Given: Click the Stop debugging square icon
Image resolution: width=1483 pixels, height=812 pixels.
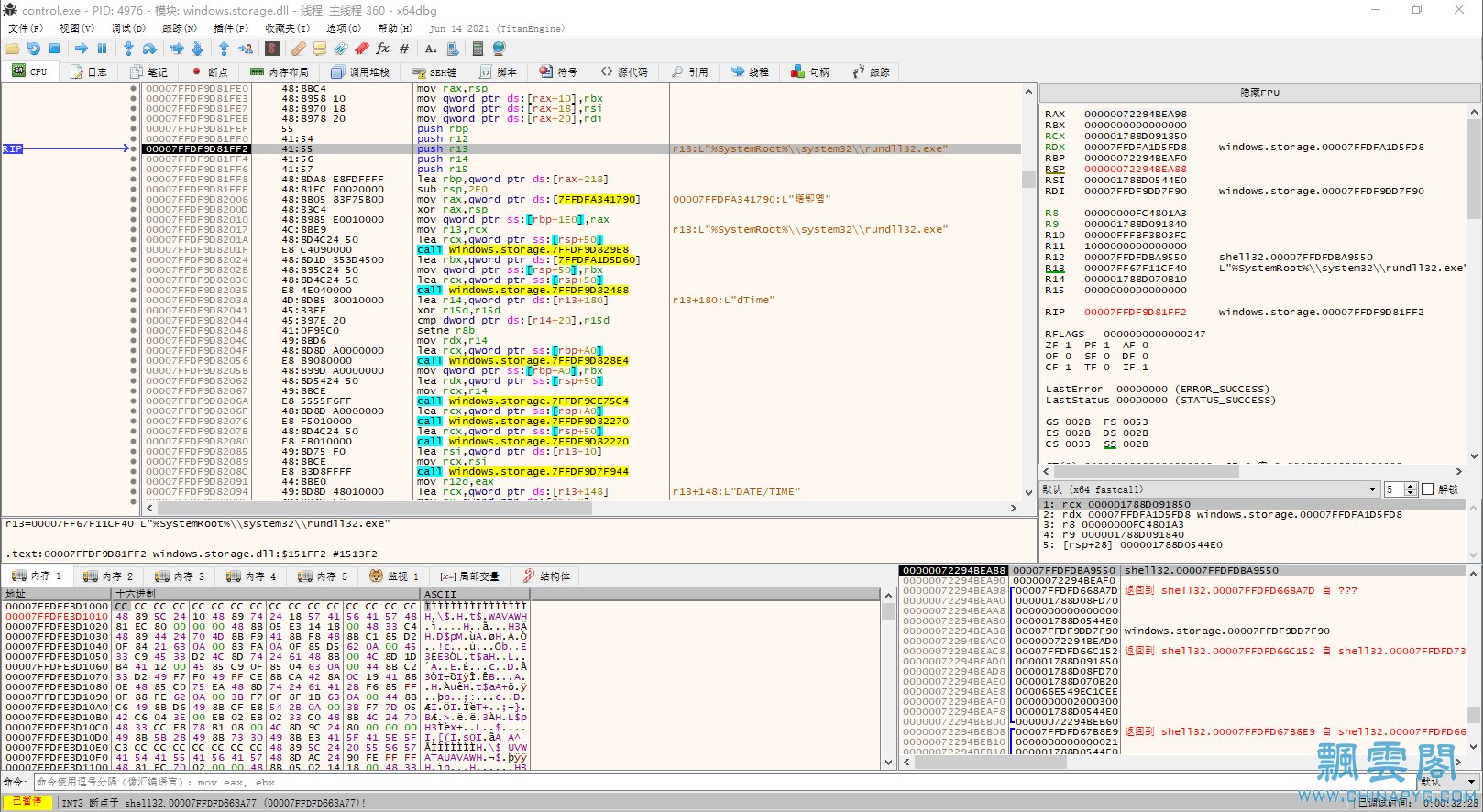Looking at the screenshot, I should [x=54, y=49].
